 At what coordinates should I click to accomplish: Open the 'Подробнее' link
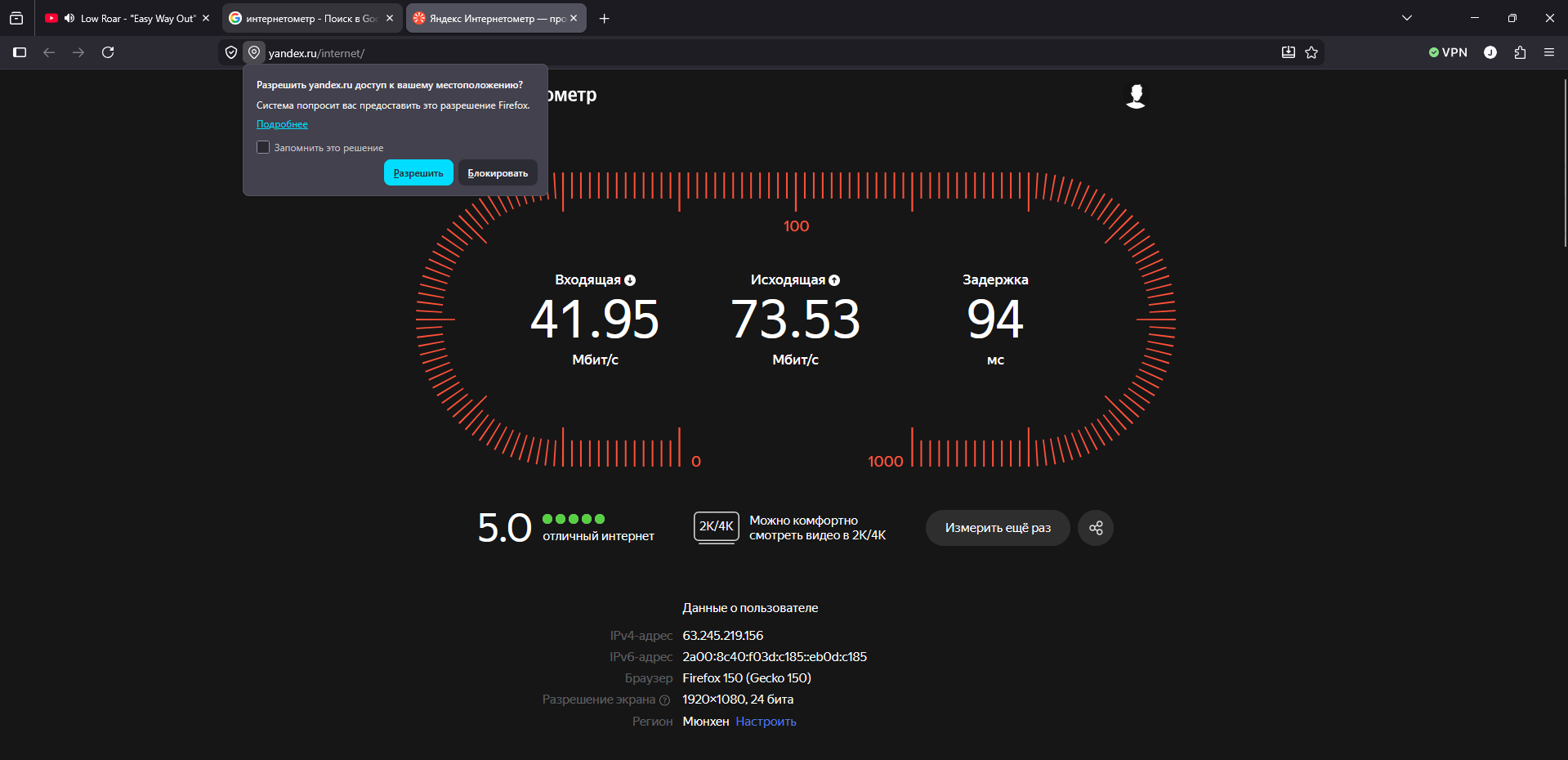coord(282,124)
